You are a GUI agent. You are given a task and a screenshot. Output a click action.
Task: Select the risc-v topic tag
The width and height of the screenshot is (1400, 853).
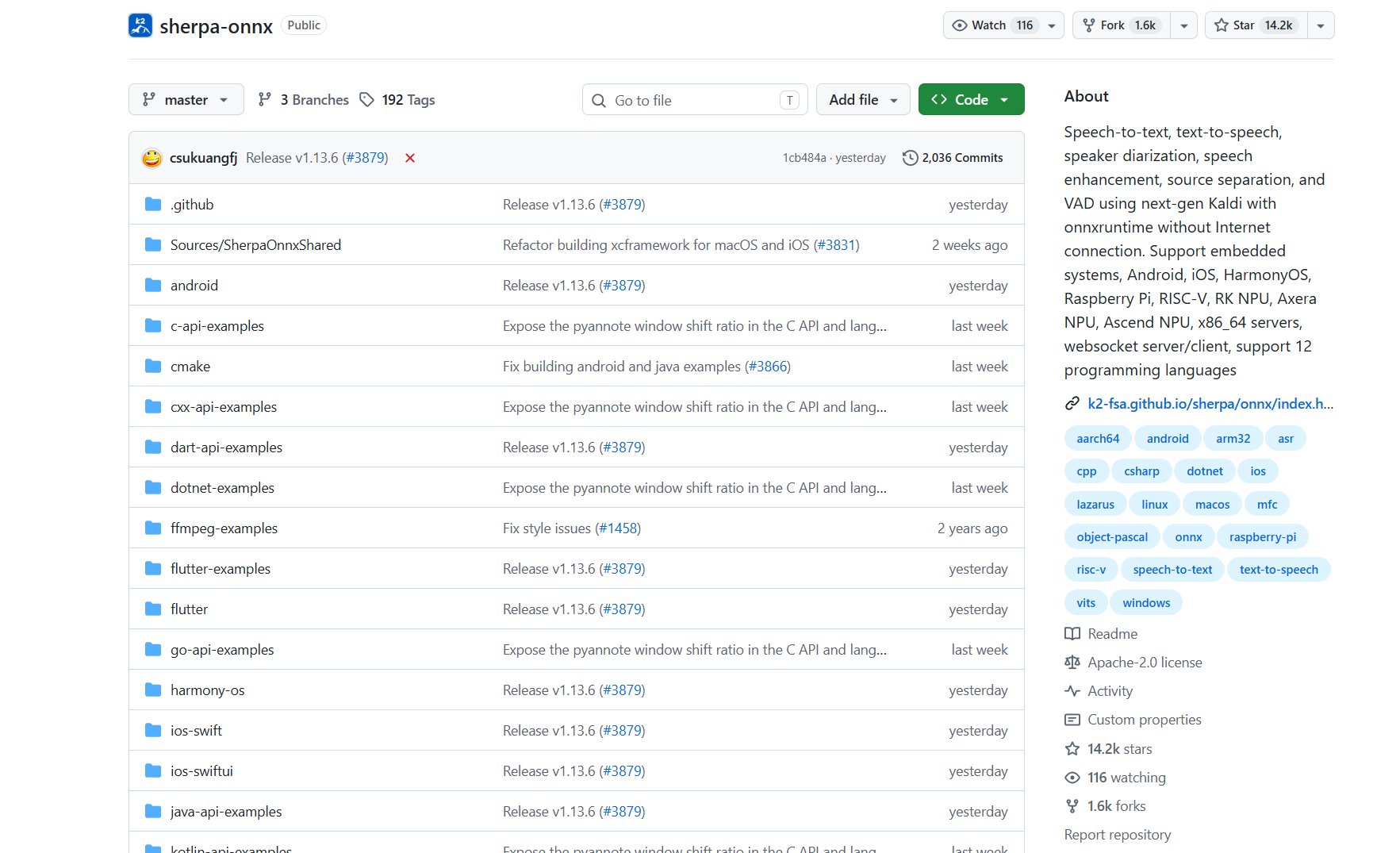pyautogui.click(x=1091, y=570)
